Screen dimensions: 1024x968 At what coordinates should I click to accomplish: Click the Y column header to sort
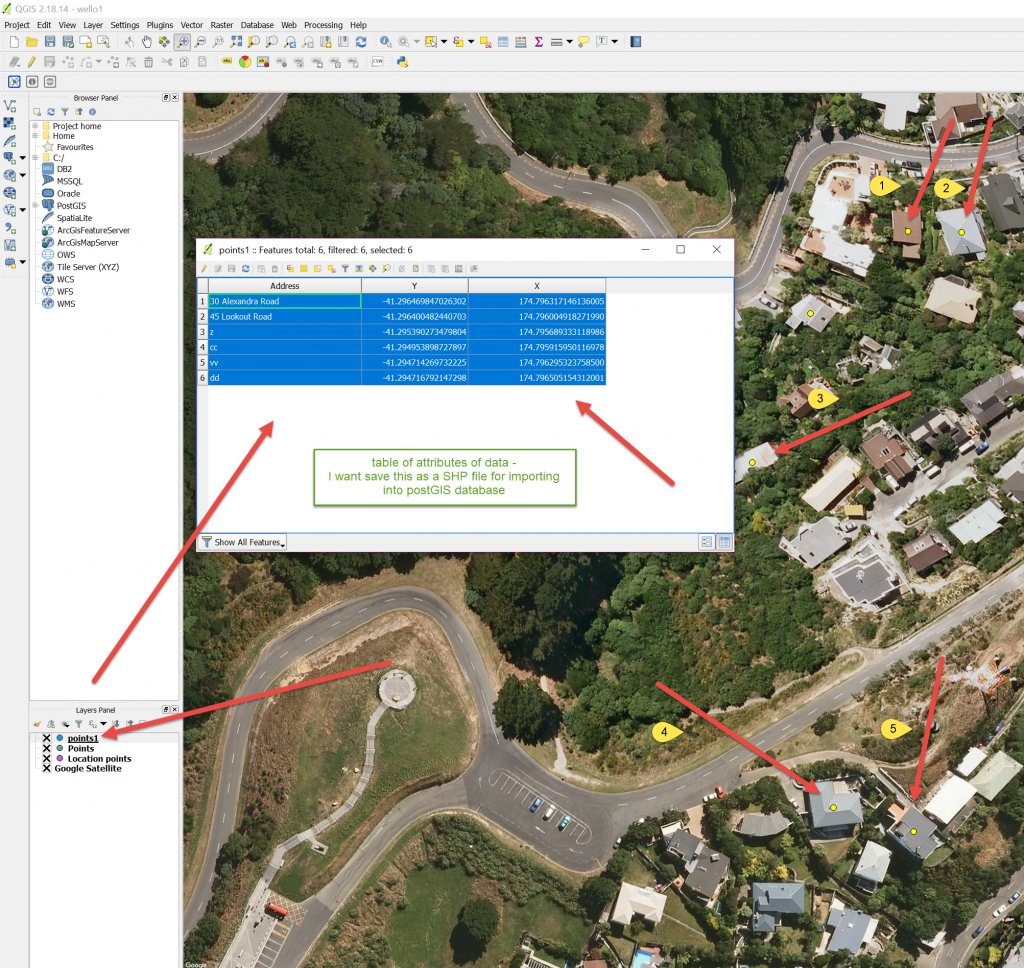point(415,286)
